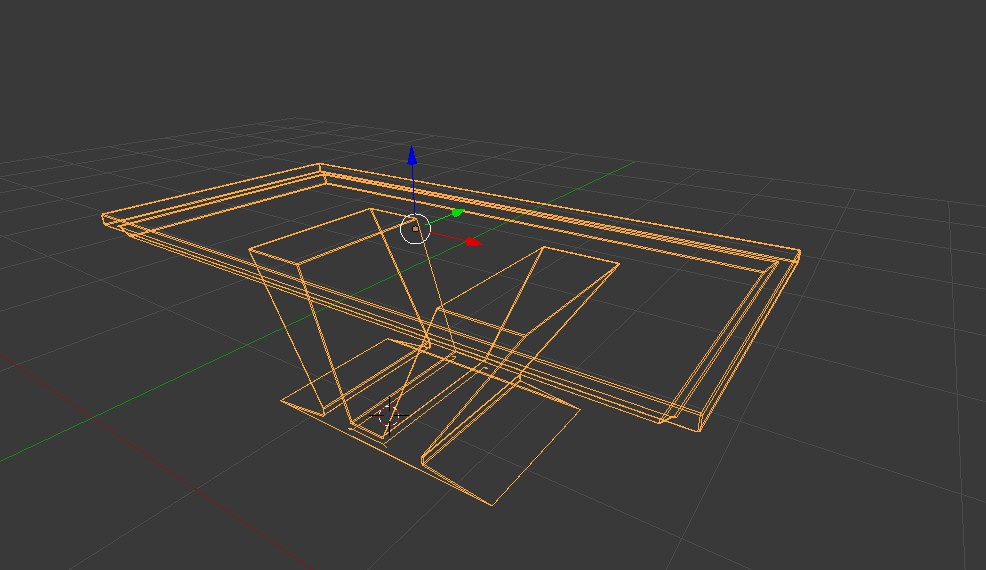Click the green Y-axis gizmo arrow

click(x=457, y=213)
